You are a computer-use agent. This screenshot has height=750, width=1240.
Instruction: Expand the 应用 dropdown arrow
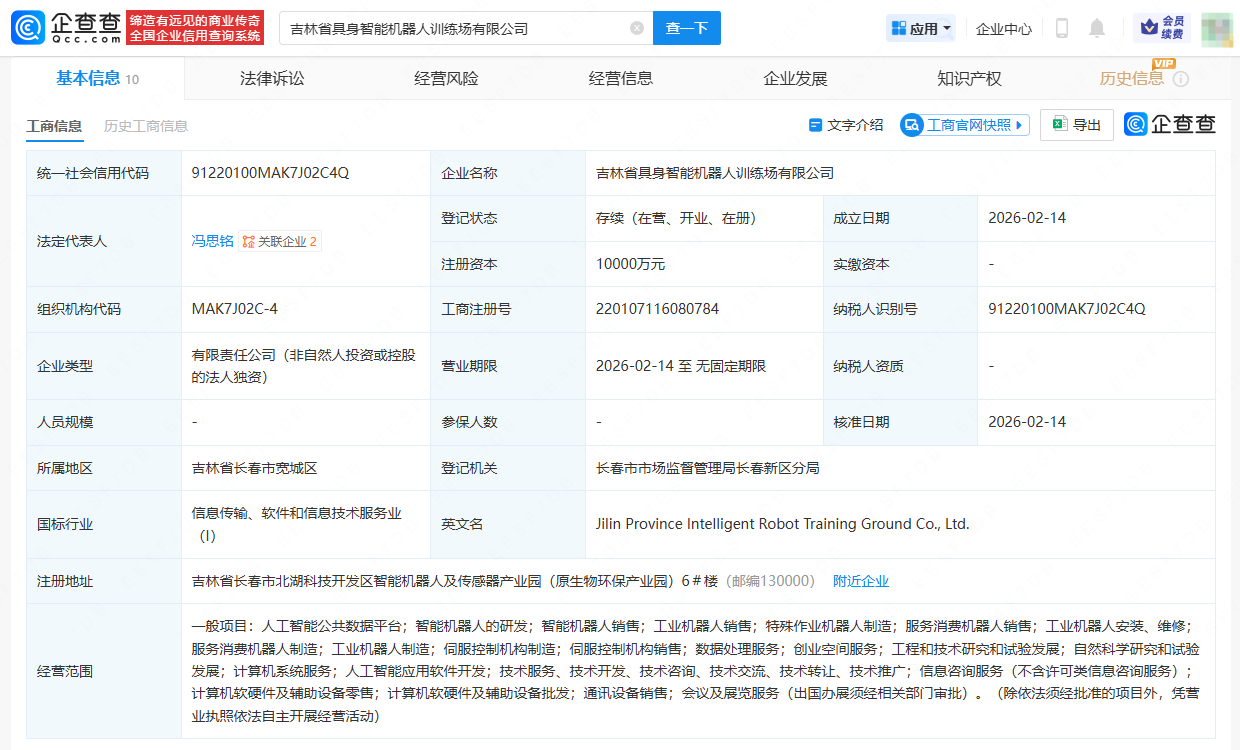click(948, 27)
